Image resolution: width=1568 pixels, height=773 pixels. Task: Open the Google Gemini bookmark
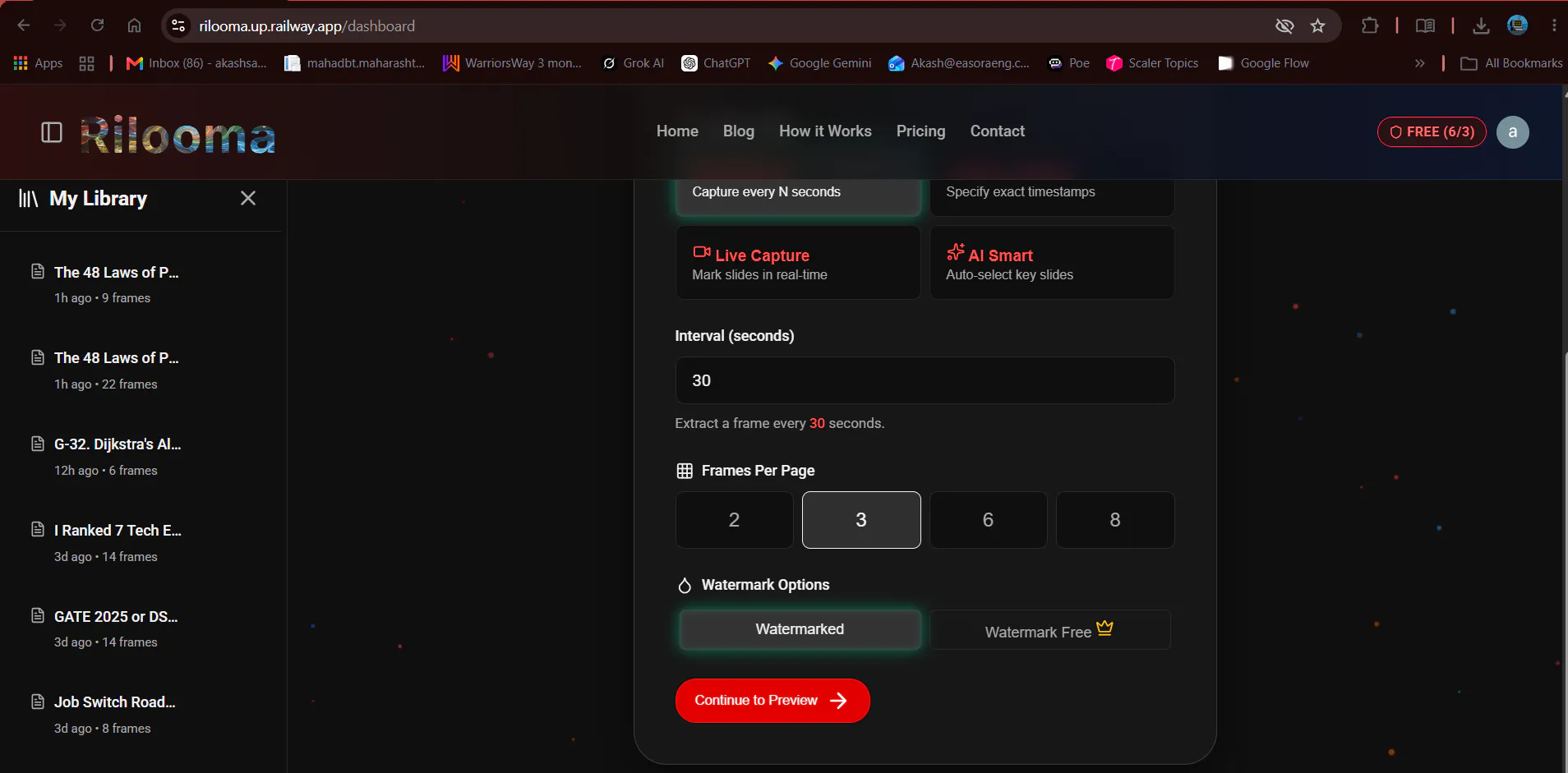point(819,63)
